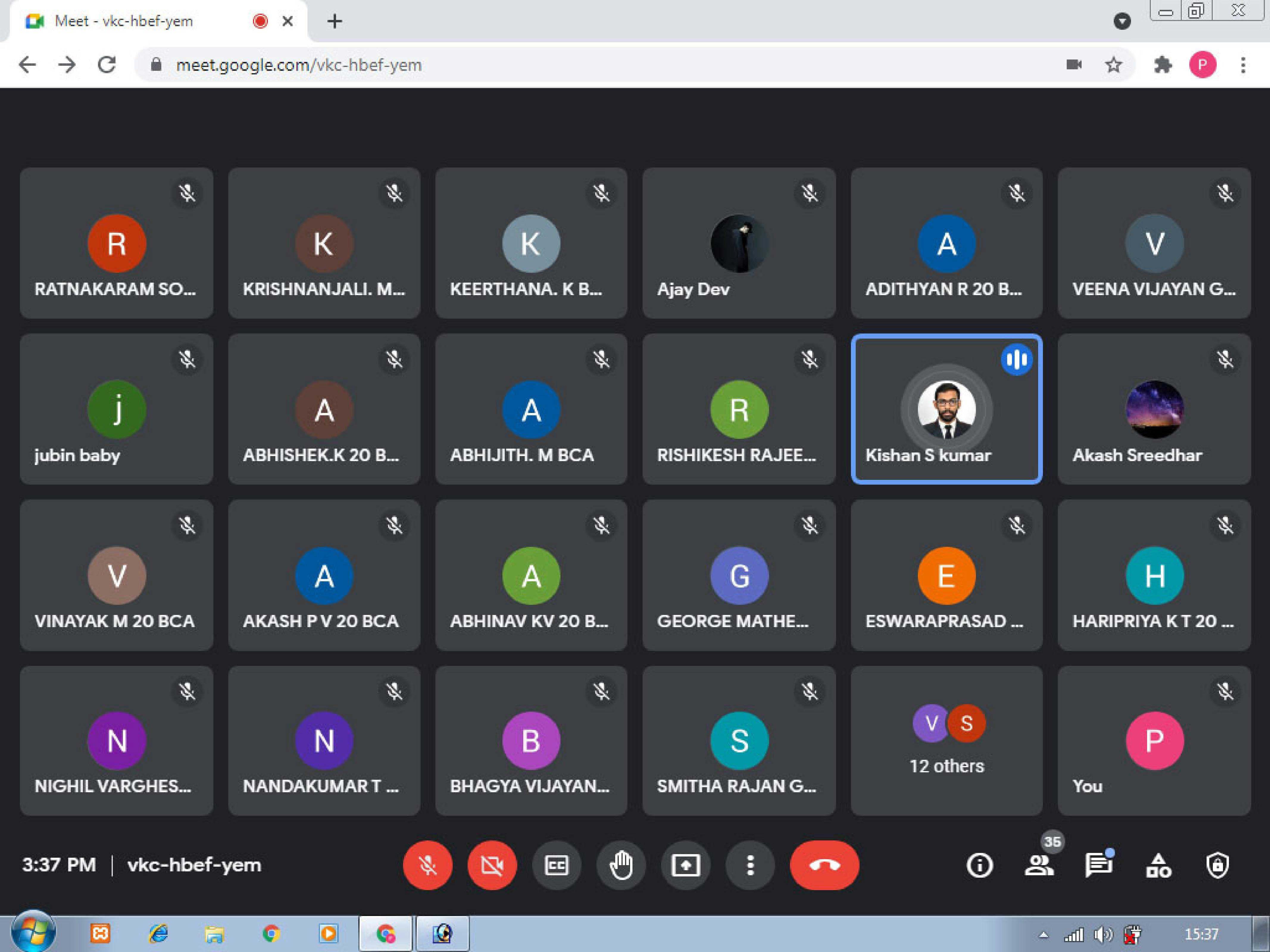Leave the call with the red hang-up button
Viewport: 1270px width, 952px height.
pyautogui.click(x=824, y=865)
